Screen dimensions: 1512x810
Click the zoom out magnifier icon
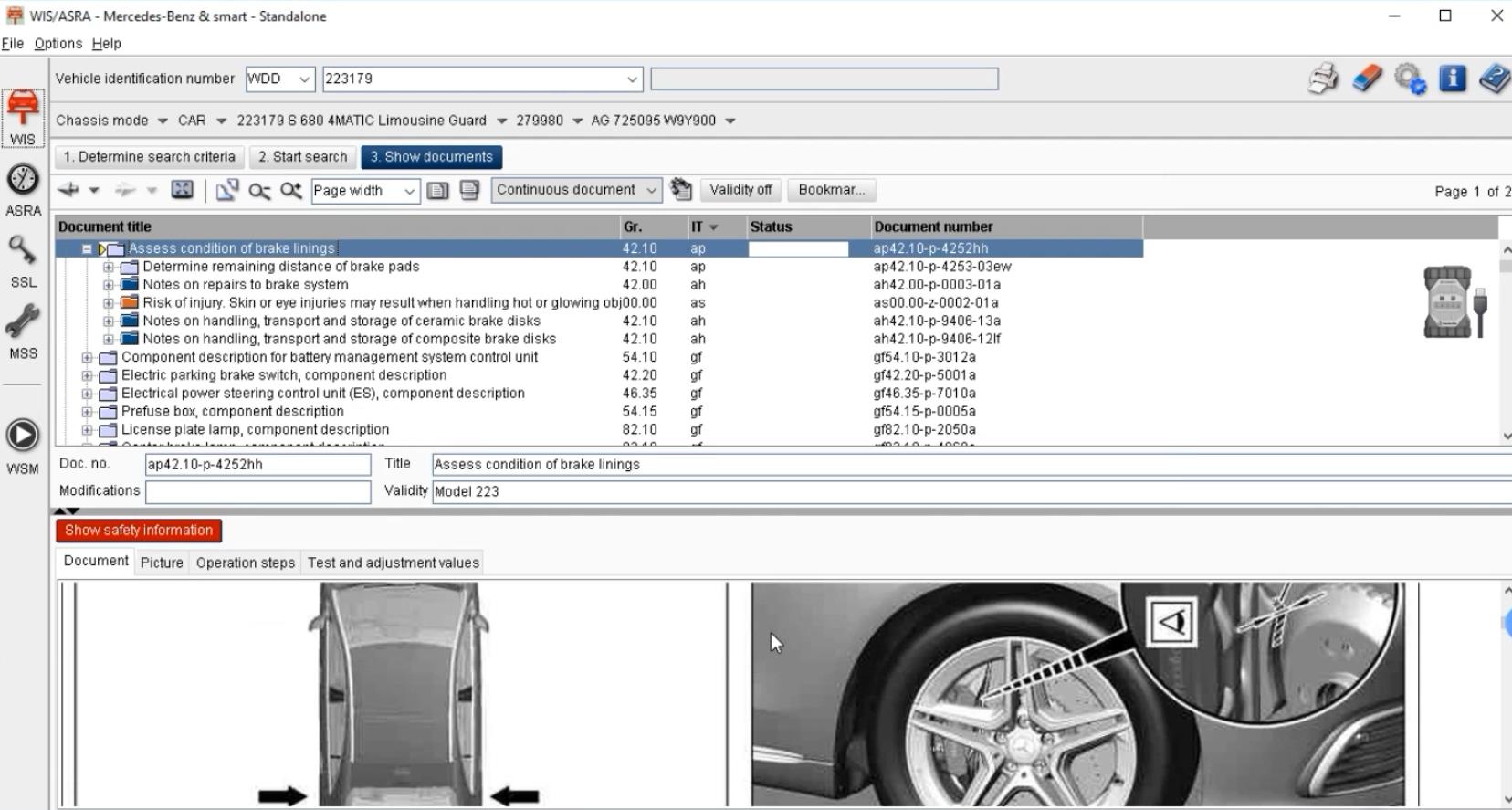(x=259, y=190)
